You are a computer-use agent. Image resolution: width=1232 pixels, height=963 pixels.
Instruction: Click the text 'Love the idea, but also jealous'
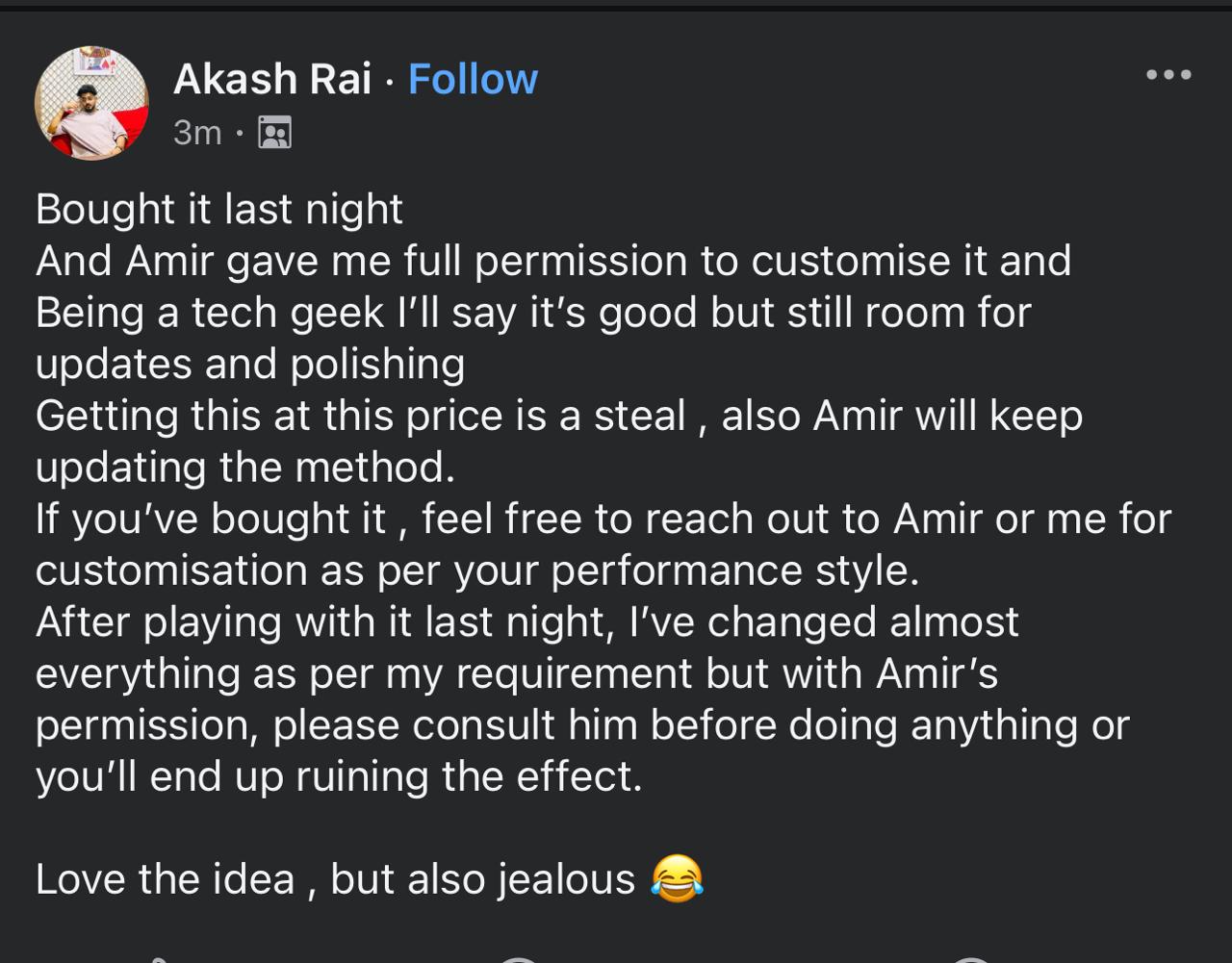coord(335,878)
